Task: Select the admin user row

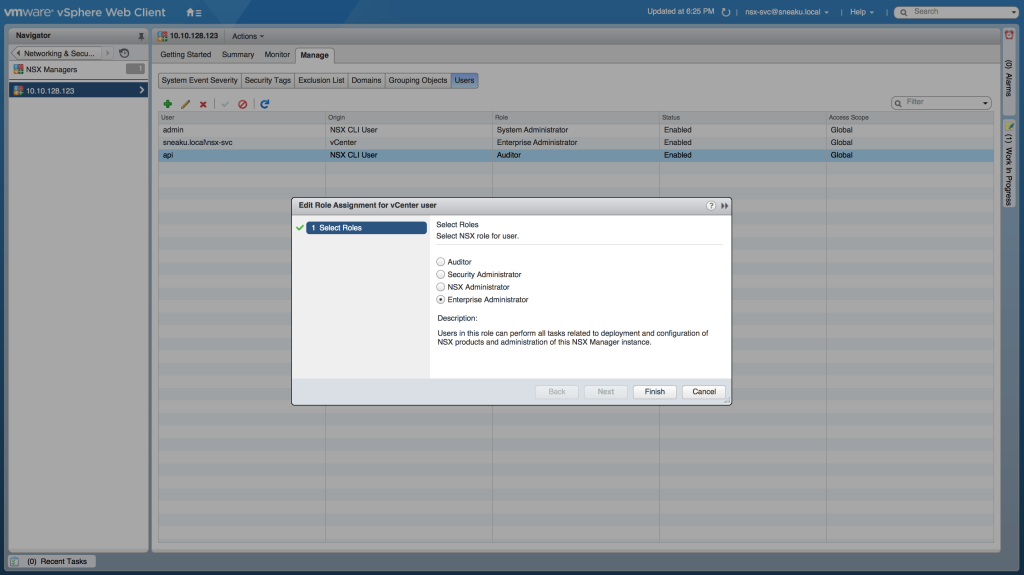Action: (575, 130)
